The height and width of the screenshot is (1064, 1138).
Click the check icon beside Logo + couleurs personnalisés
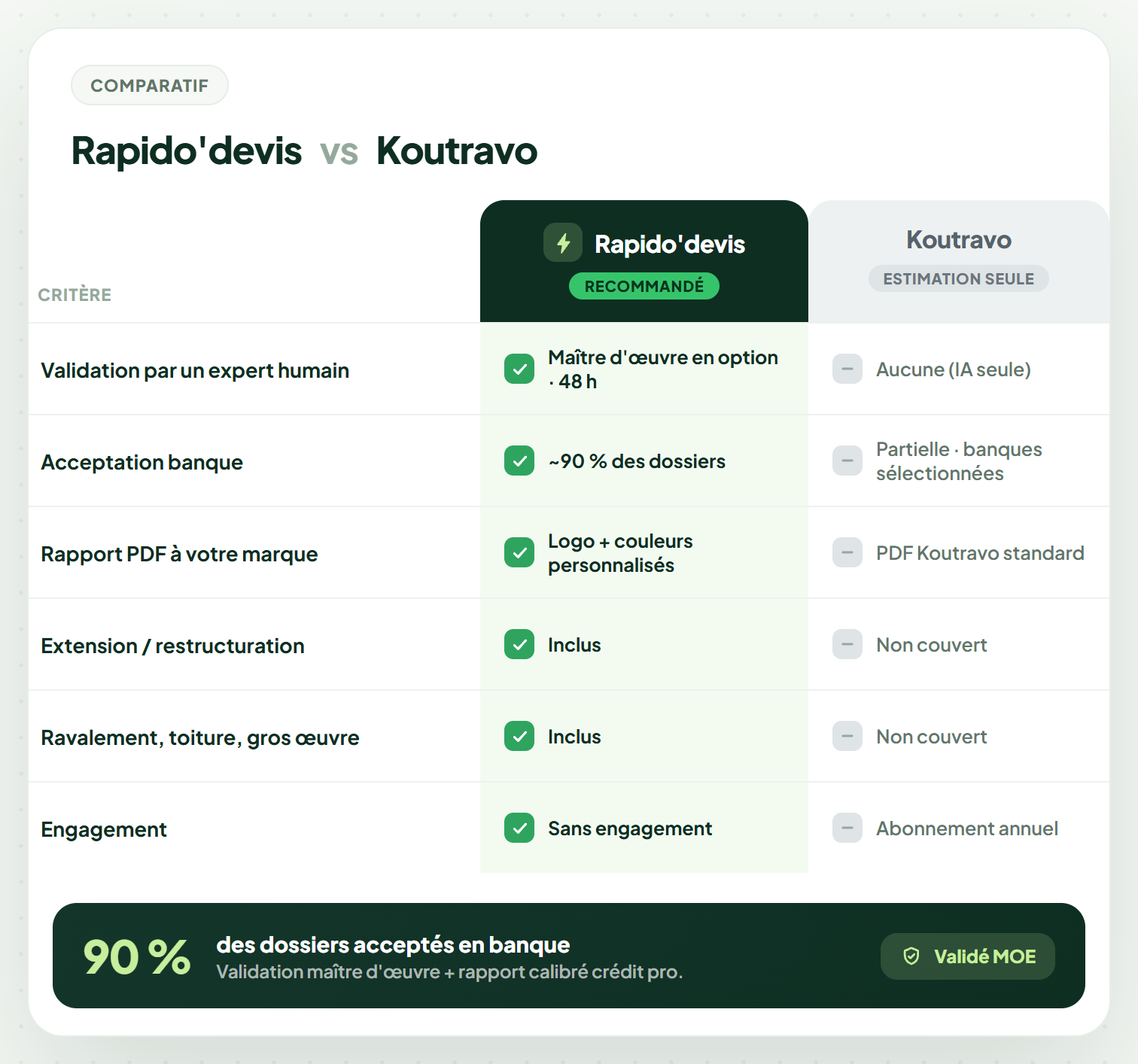point(519,552)
